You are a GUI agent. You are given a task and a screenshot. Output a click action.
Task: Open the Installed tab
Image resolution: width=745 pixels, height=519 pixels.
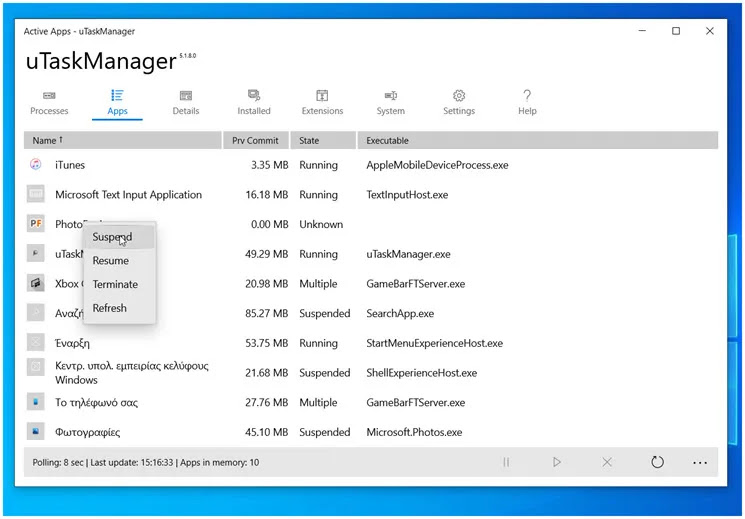tap(254, 103)
